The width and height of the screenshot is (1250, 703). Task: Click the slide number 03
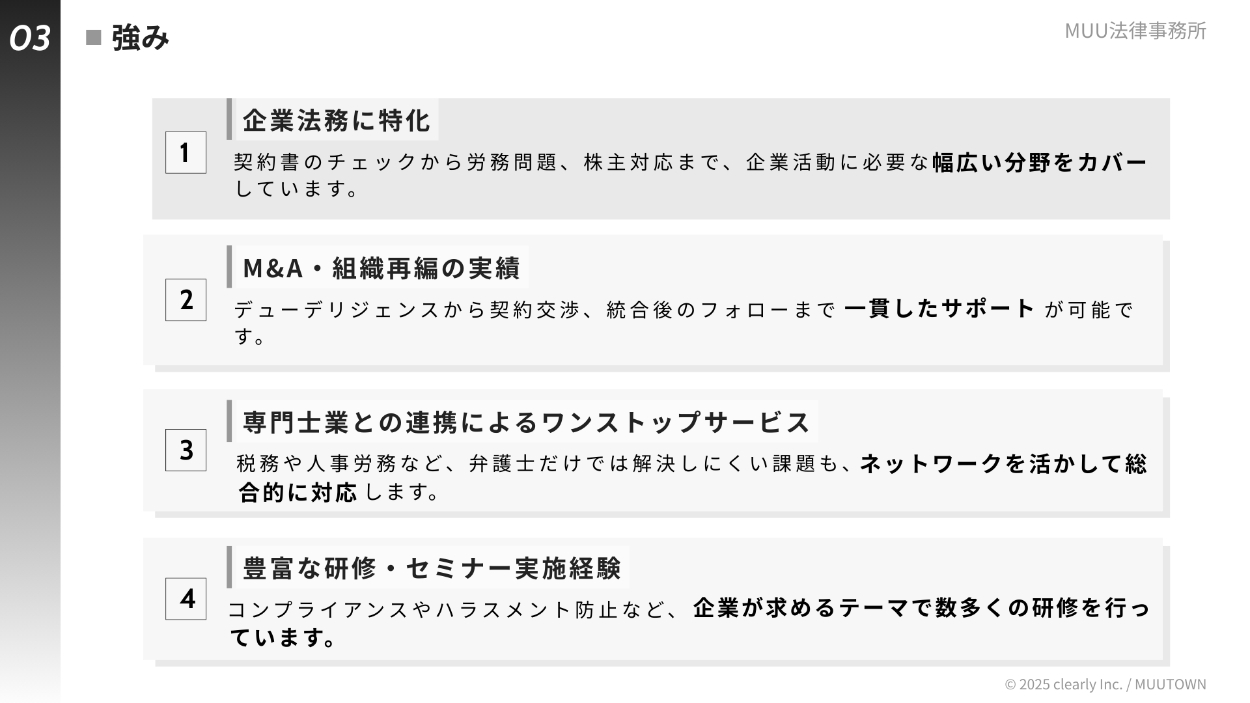point(30,39)
